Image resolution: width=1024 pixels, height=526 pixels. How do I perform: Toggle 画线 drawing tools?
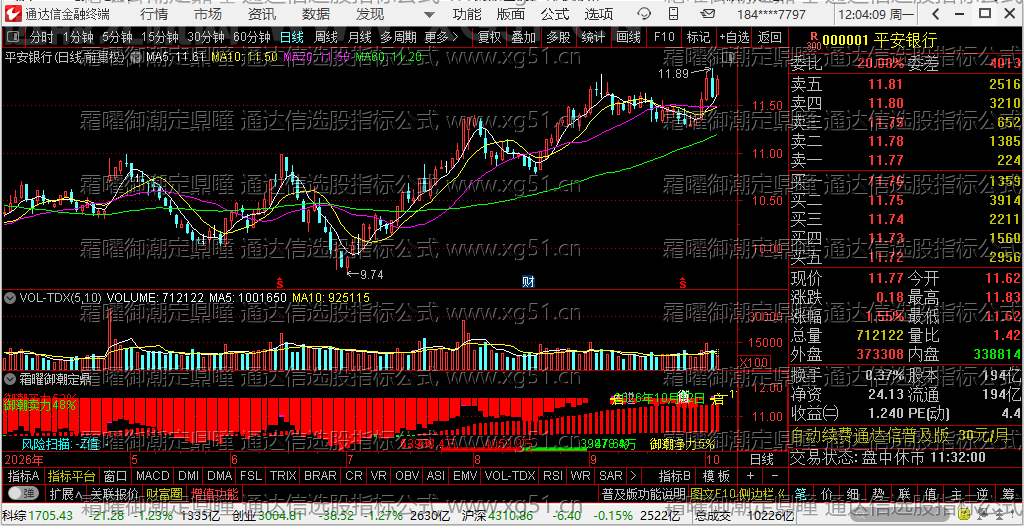pyautogui.click(x=628, y=38)
